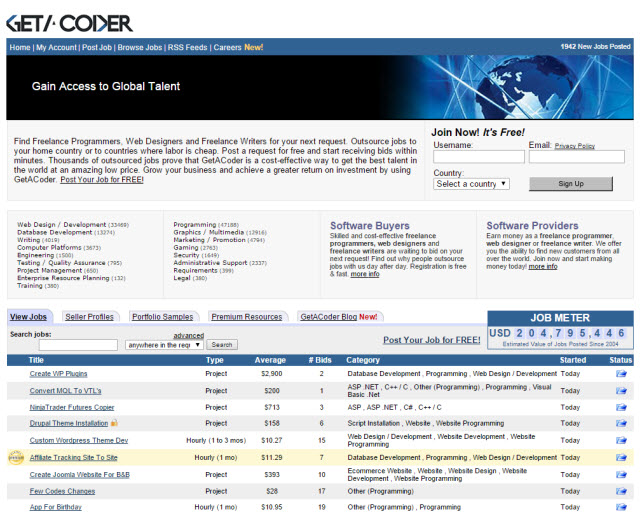This screenshot has width=640, height=515.
Task: Open status icon for Create Joomla Website For B&B
Action: coord(621,475)
